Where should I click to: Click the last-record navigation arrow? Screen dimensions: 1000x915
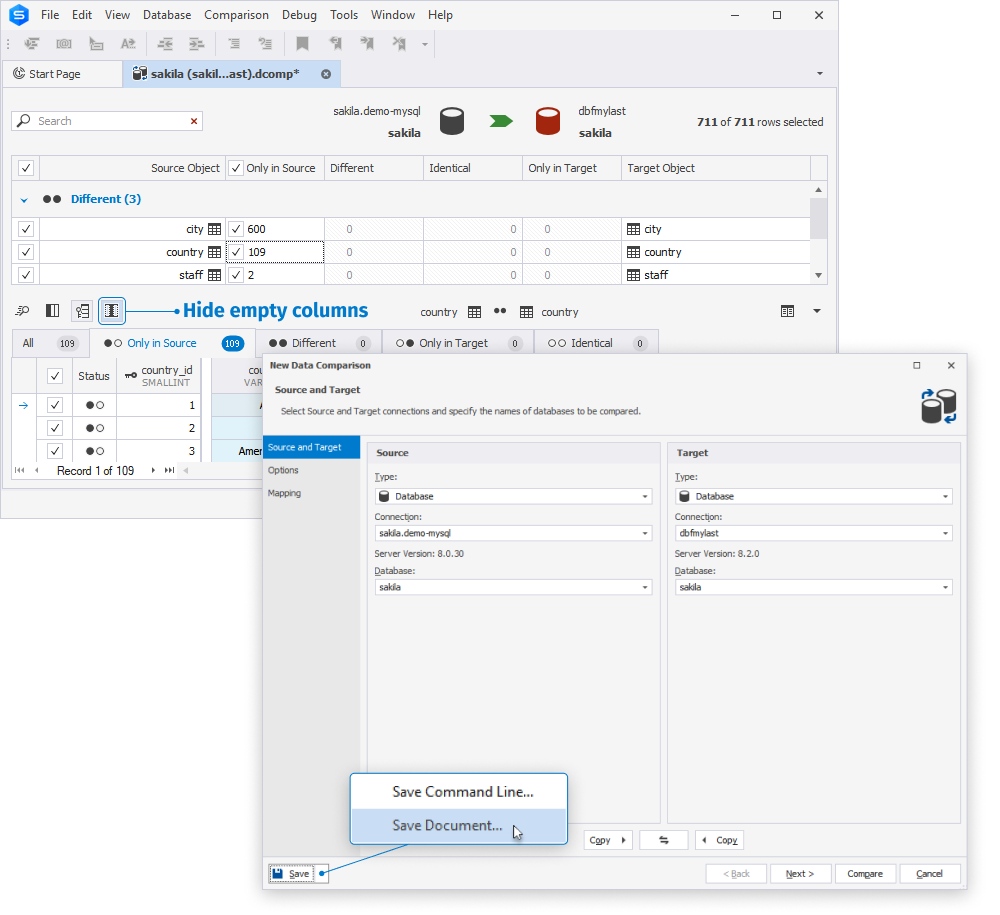(x=169, y=471)
